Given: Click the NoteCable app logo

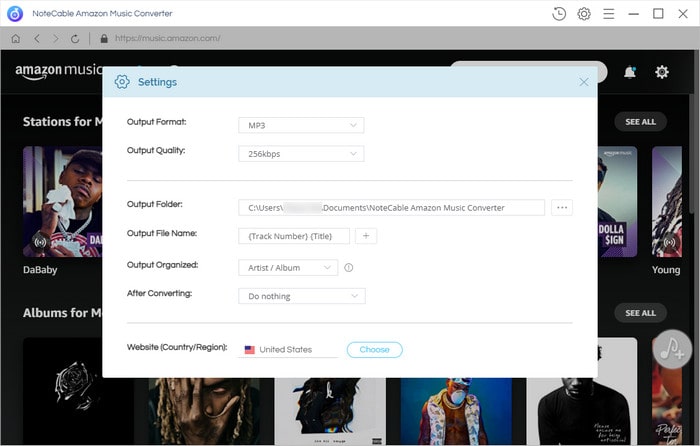Looking at the screenshot, I should click(x=15, y=14).
